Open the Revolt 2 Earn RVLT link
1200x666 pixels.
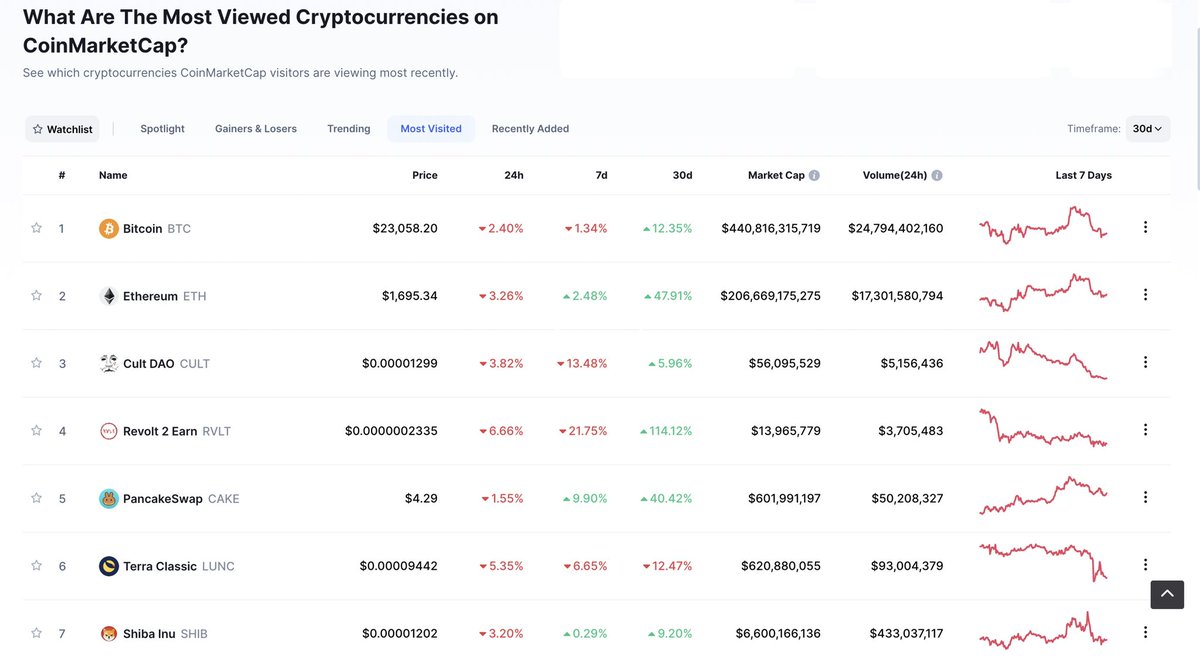coord(177,431)
